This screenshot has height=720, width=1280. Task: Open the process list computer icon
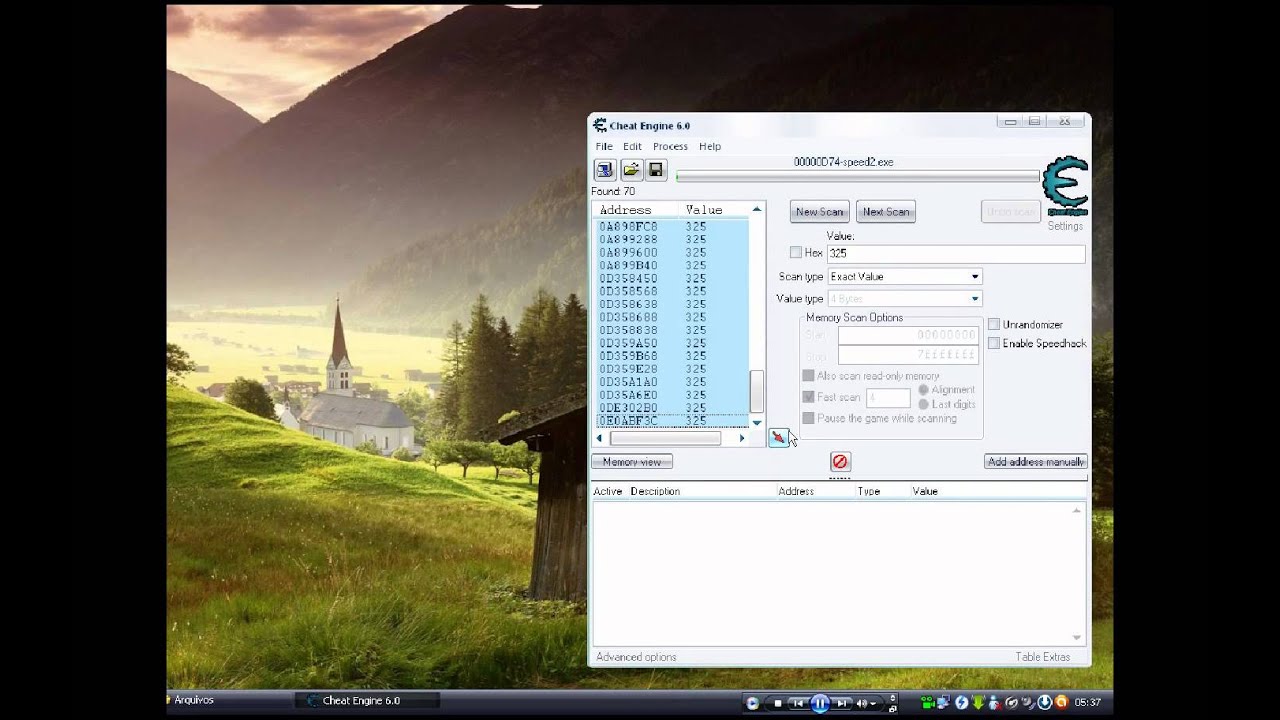tap(604, 170)
